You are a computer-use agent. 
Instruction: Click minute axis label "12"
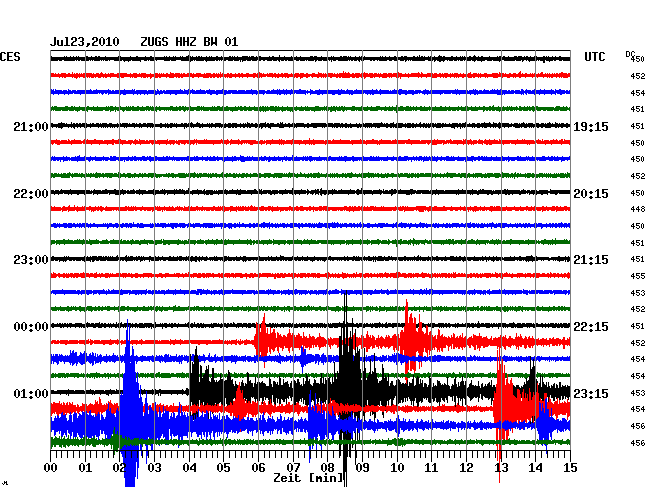[x=466, y=468]
